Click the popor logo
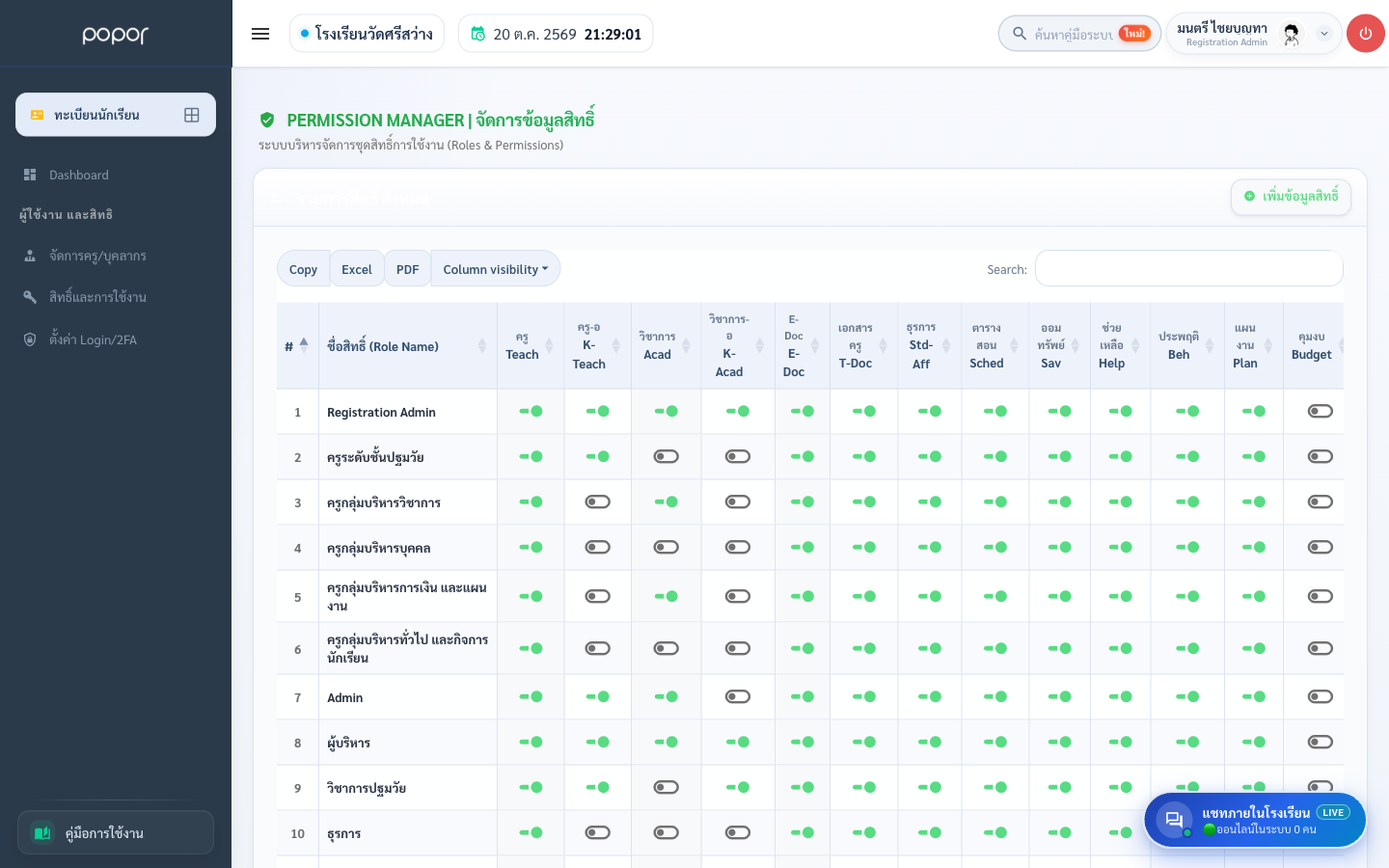The image size is (1389, 868). (116, 35)
